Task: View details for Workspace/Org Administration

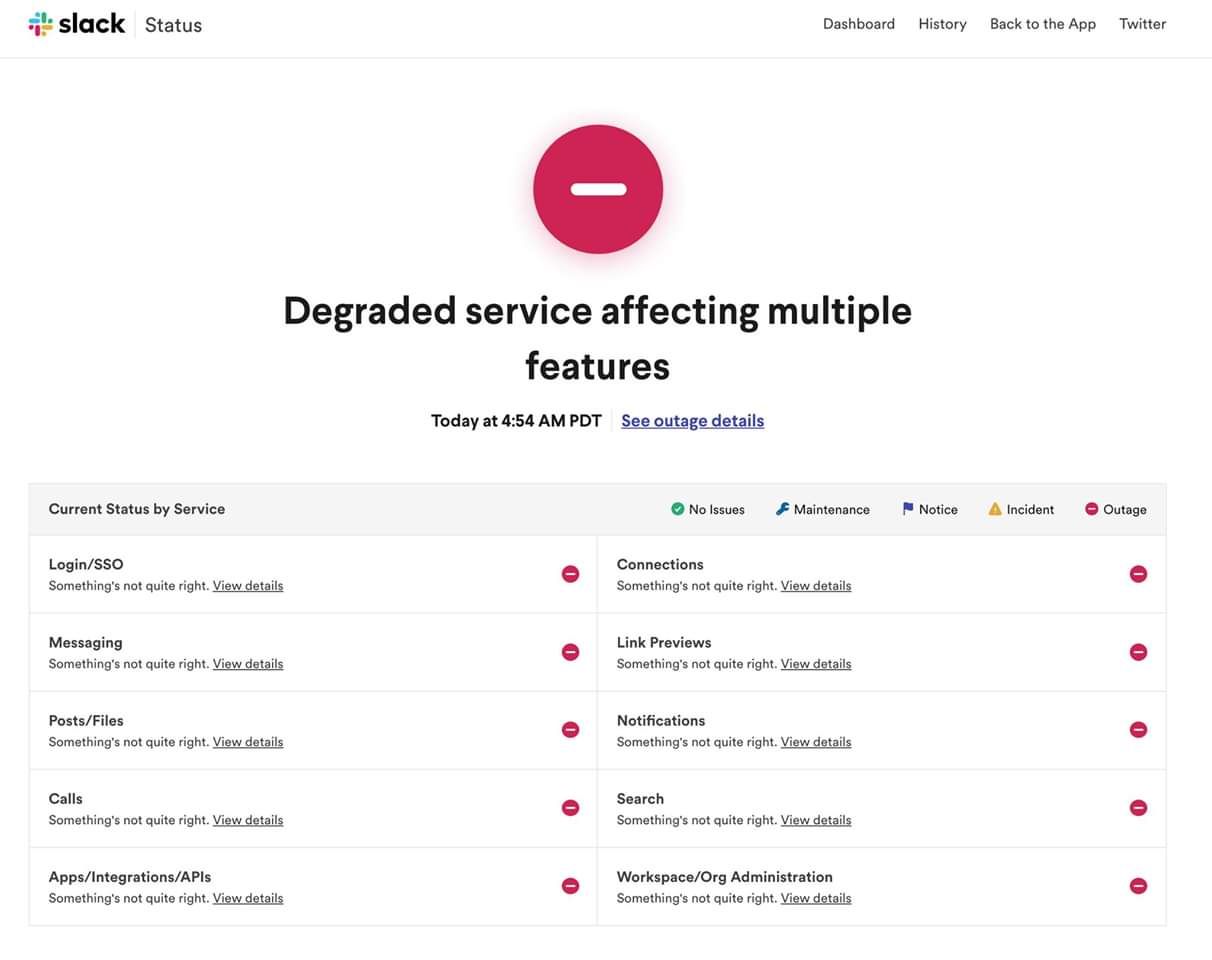Action: pyautogui.click(x=816, y=898)
